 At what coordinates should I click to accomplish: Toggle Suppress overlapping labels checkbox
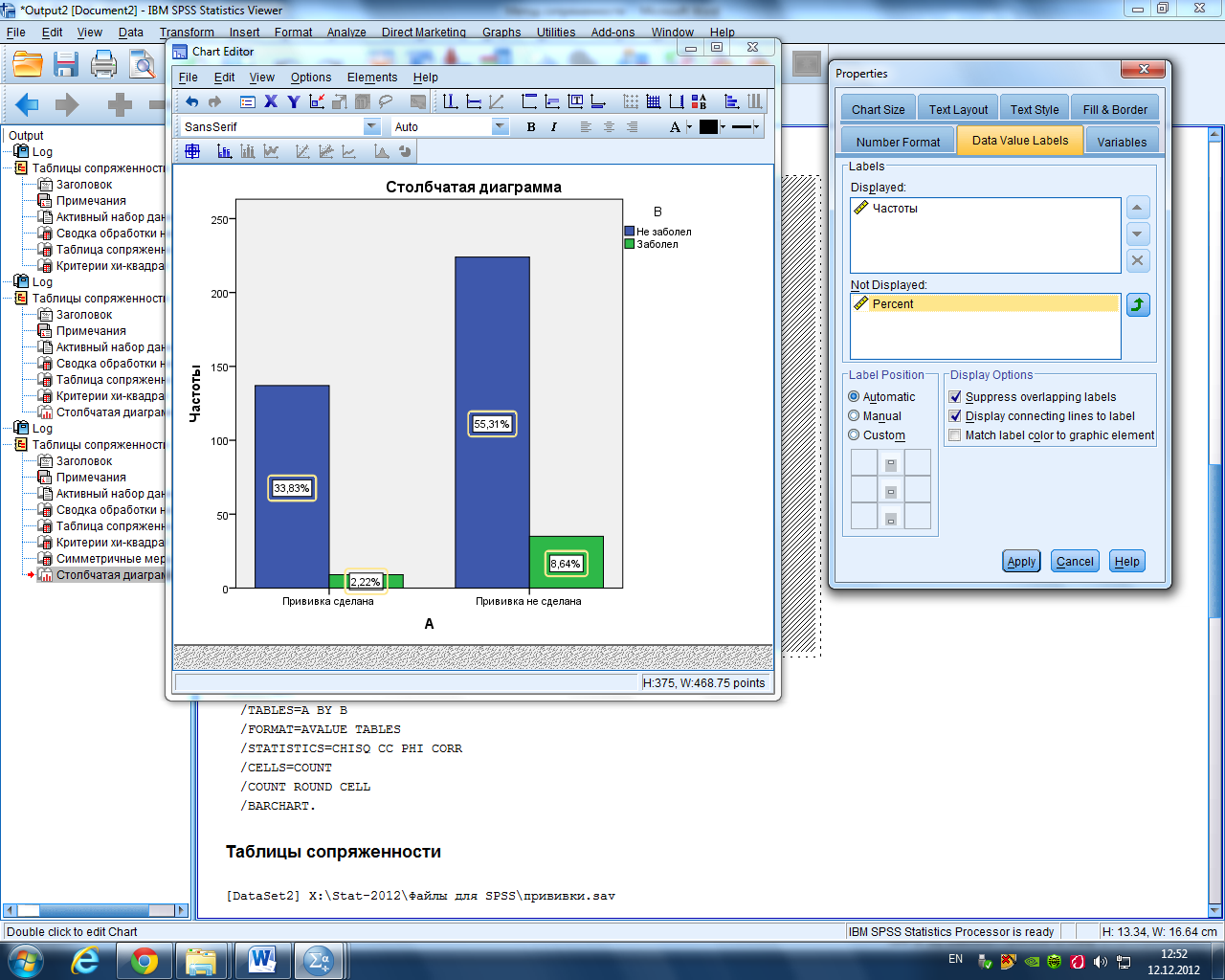(955, 397)
